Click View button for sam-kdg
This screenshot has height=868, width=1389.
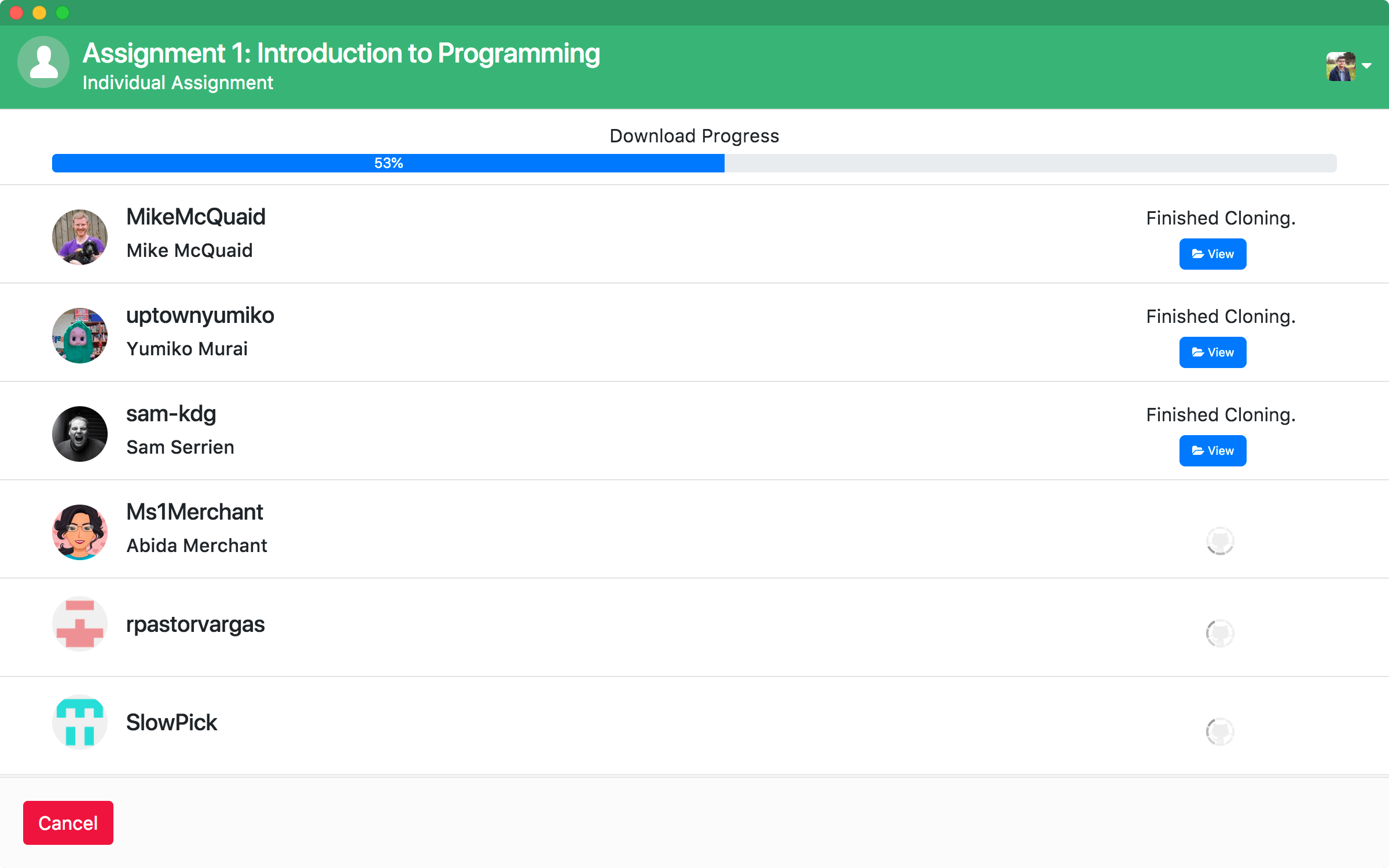[x=1213, y=450]
